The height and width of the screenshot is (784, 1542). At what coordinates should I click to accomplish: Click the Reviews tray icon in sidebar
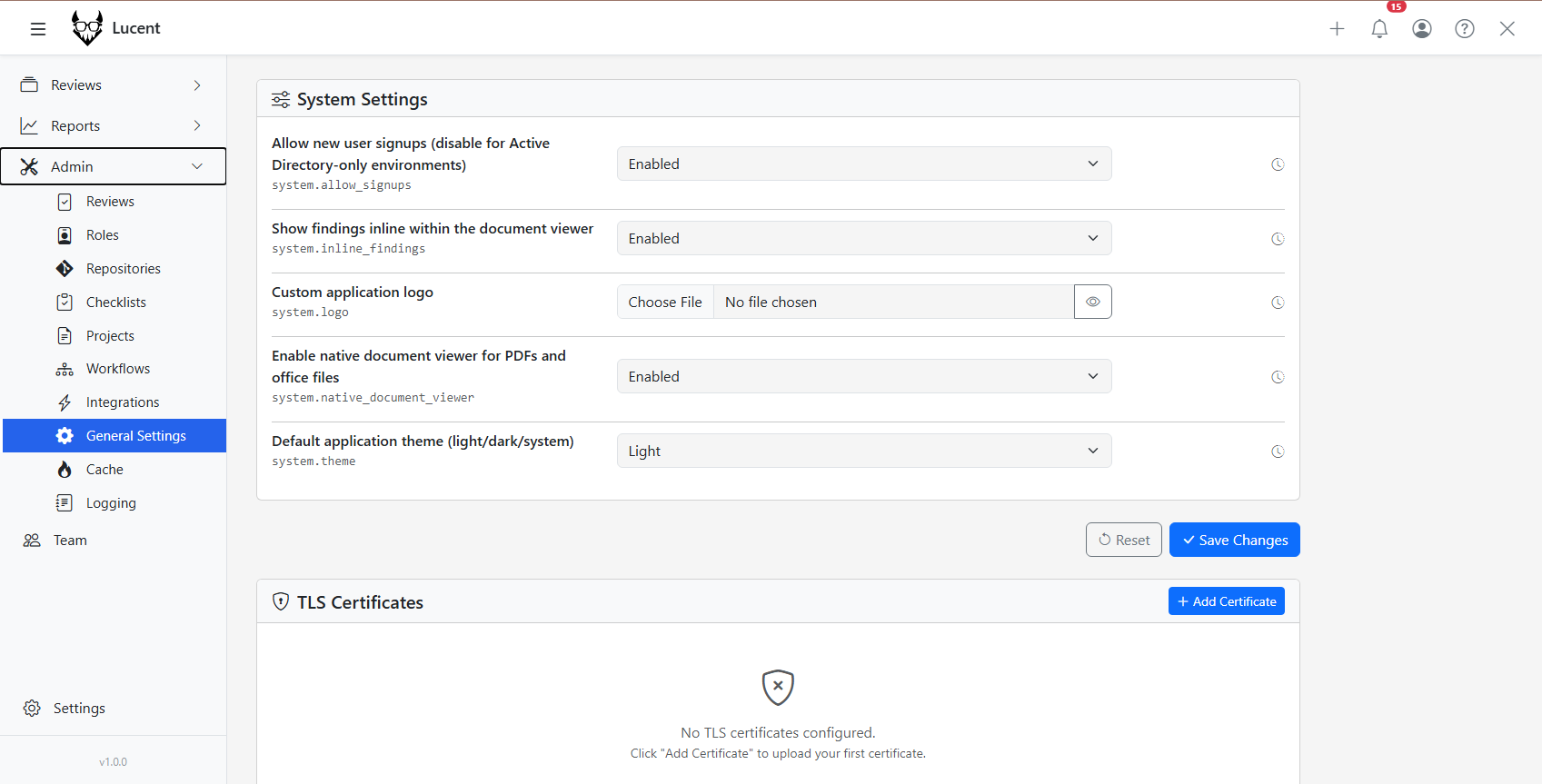(29, 84)
